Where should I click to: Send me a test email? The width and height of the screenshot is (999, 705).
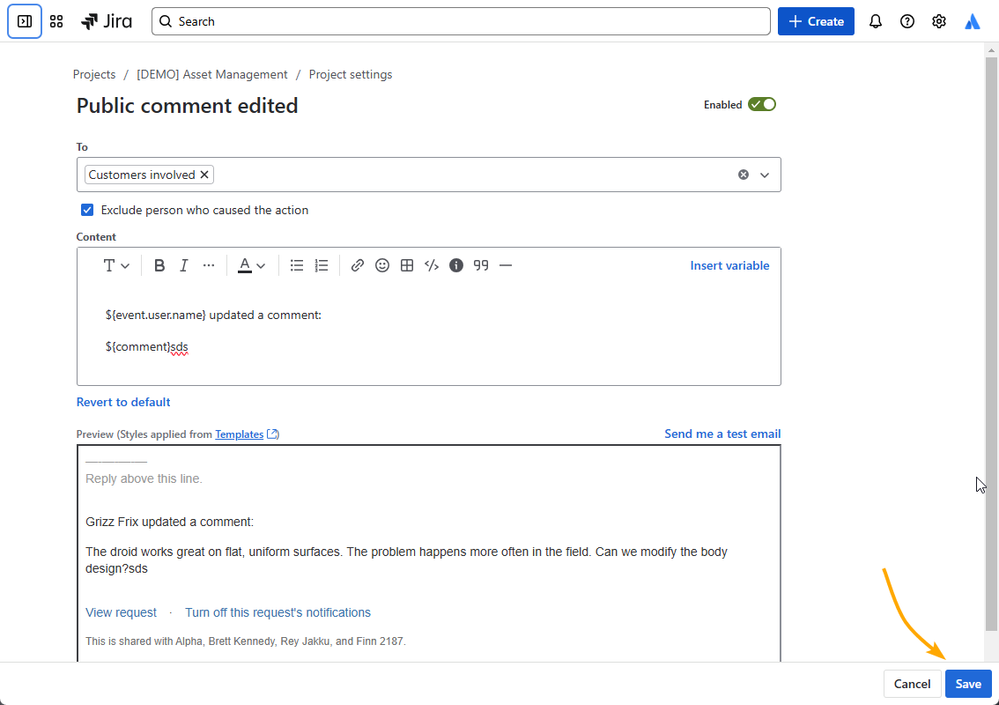coord(722,434)
